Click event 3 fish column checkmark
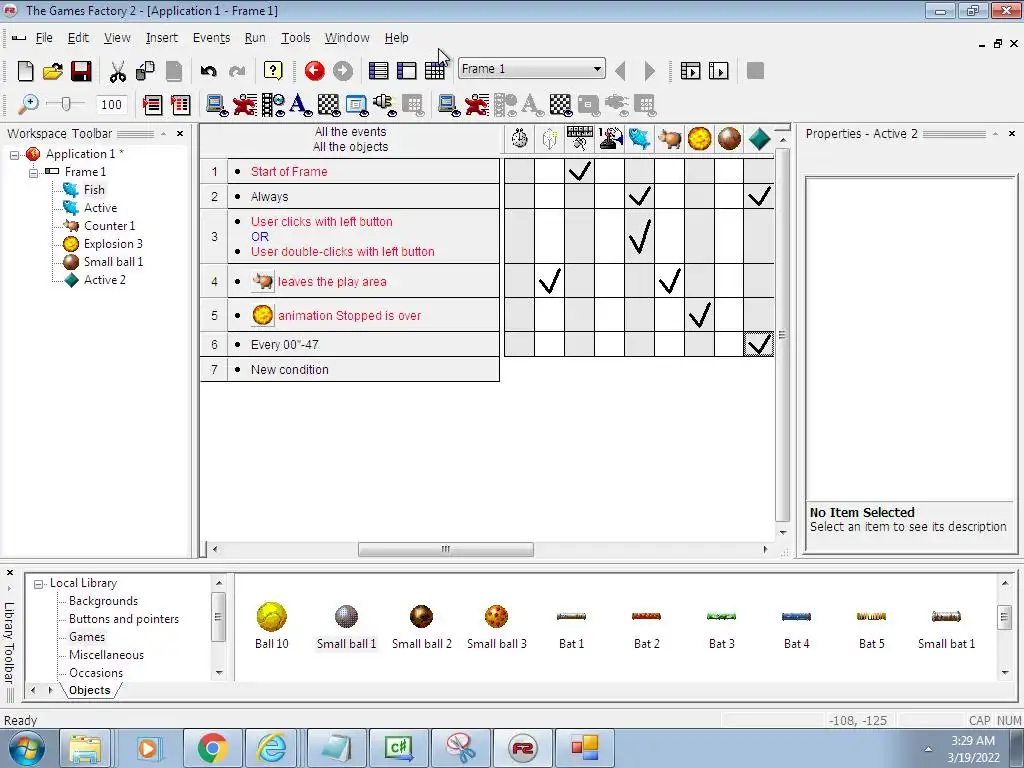This screenshot has height=768, width=1024. point(639,236)
